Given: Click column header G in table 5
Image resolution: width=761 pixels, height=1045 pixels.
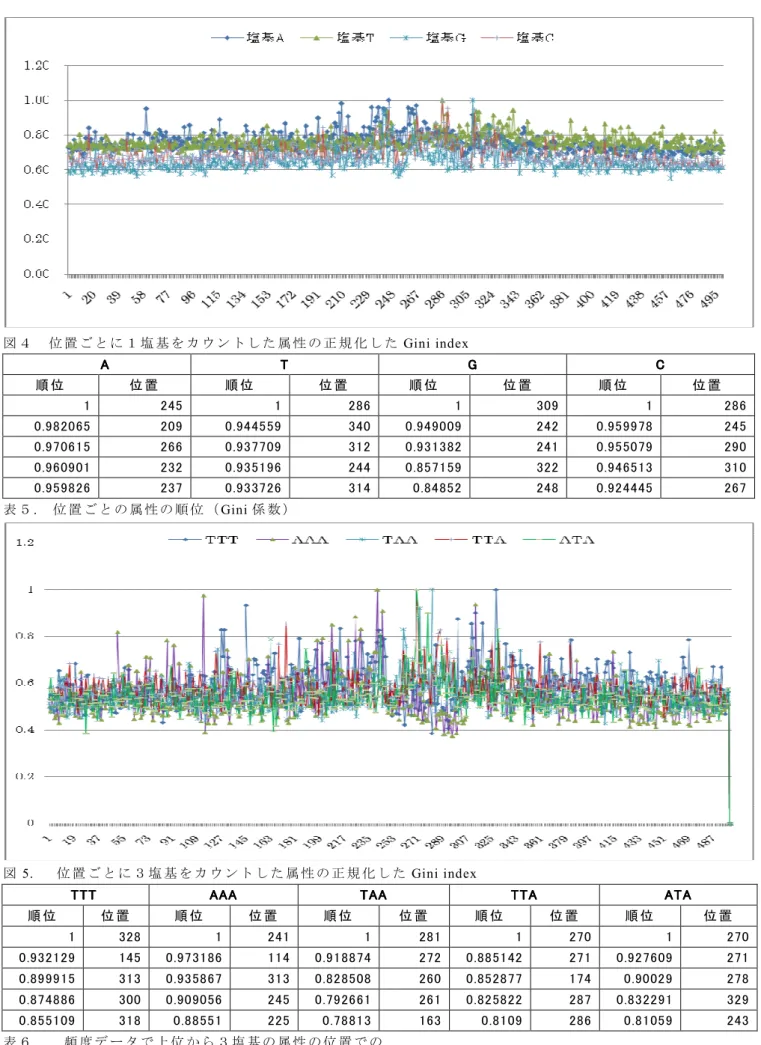Looking at the screenshot, I should click(x=472, y=365).
